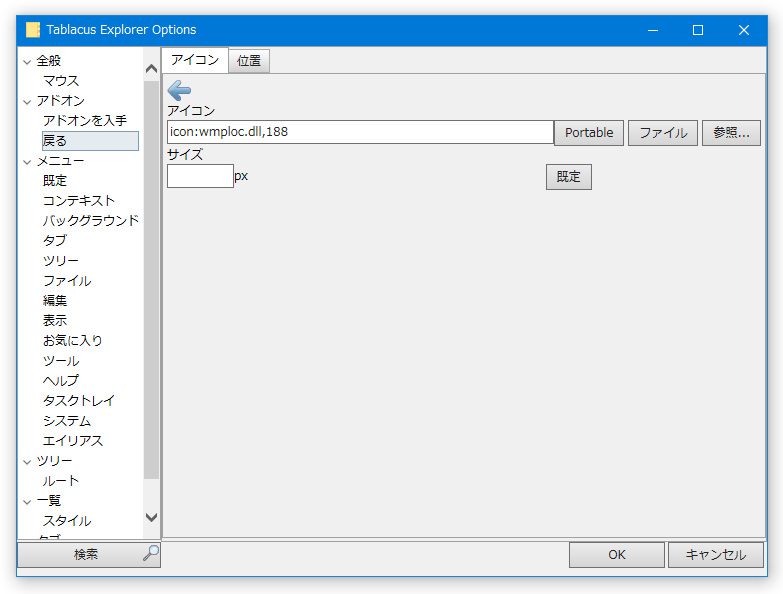Collapse the アドオン tree section

click(27, 102)
